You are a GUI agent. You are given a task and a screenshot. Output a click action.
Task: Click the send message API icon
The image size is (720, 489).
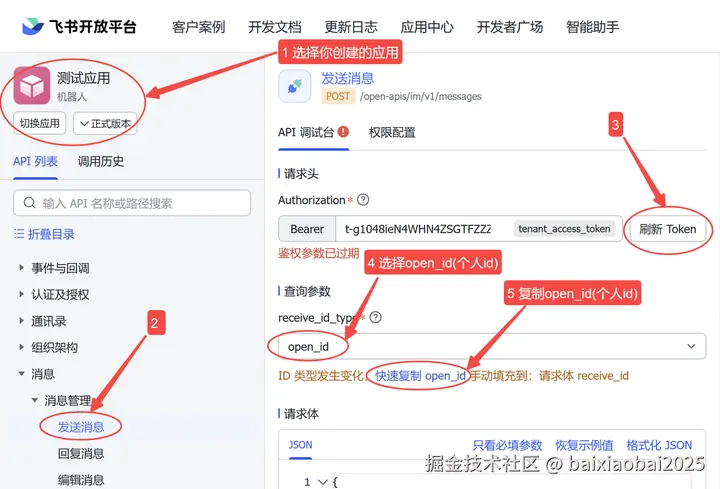coord(294,86)
